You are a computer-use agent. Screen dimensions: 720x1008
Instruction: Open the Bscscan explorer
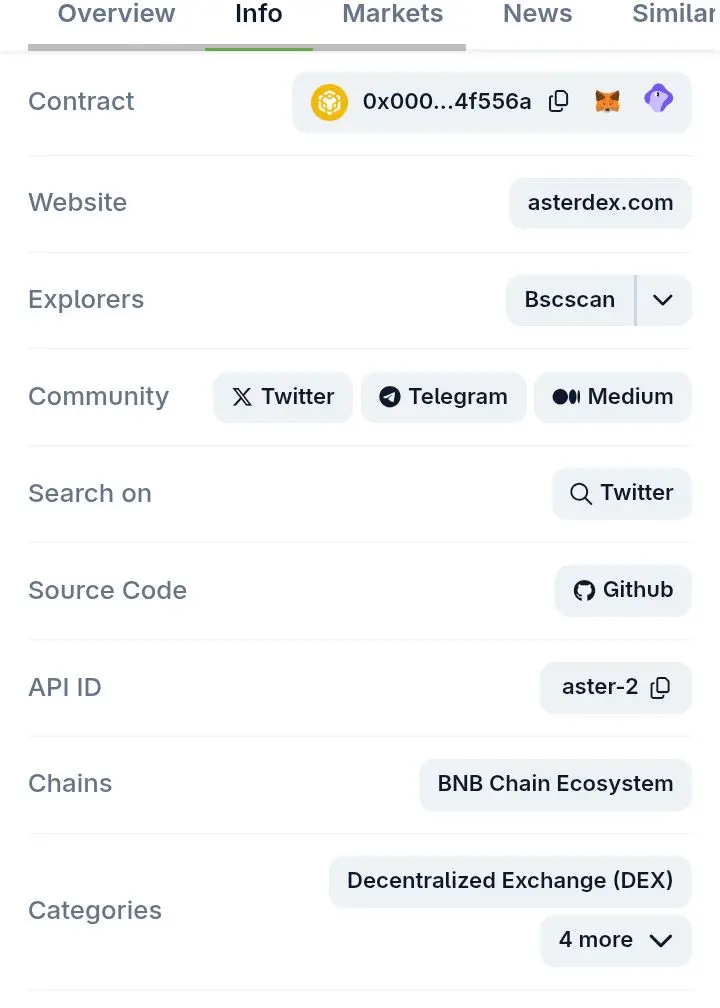(x=570, y=300)
